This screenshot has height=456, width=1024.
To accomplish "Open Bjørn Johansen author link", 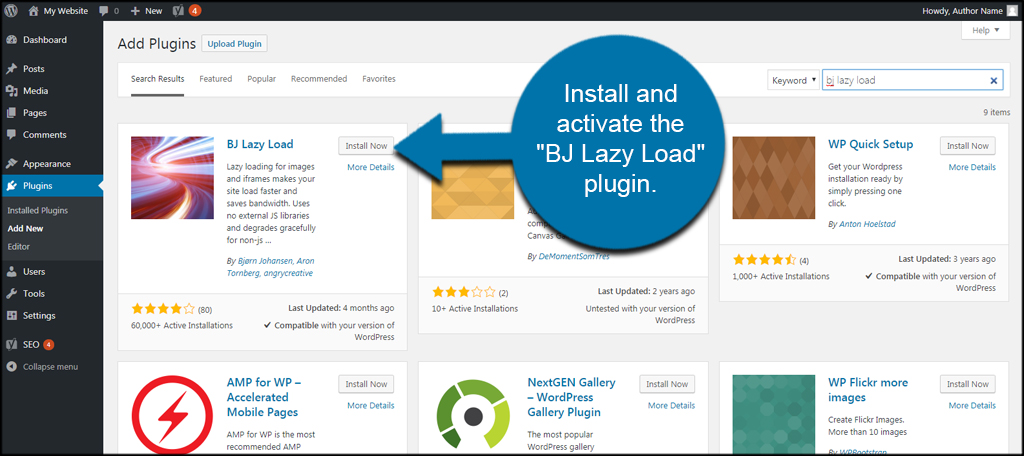I will tap(267, 260).
